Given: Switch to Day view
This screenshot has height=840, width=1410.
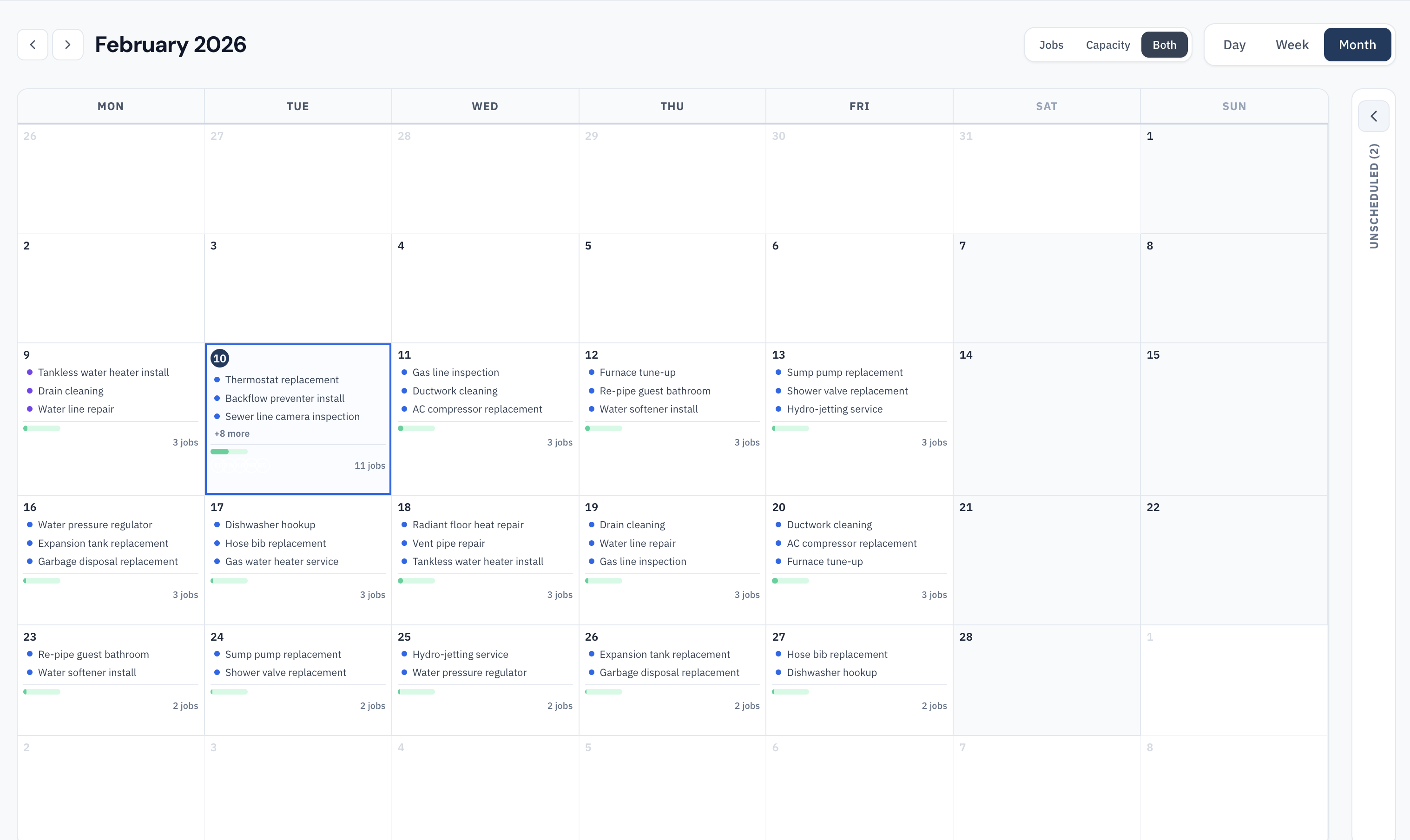Looking at the screenshot, I should click(1234, 44).
